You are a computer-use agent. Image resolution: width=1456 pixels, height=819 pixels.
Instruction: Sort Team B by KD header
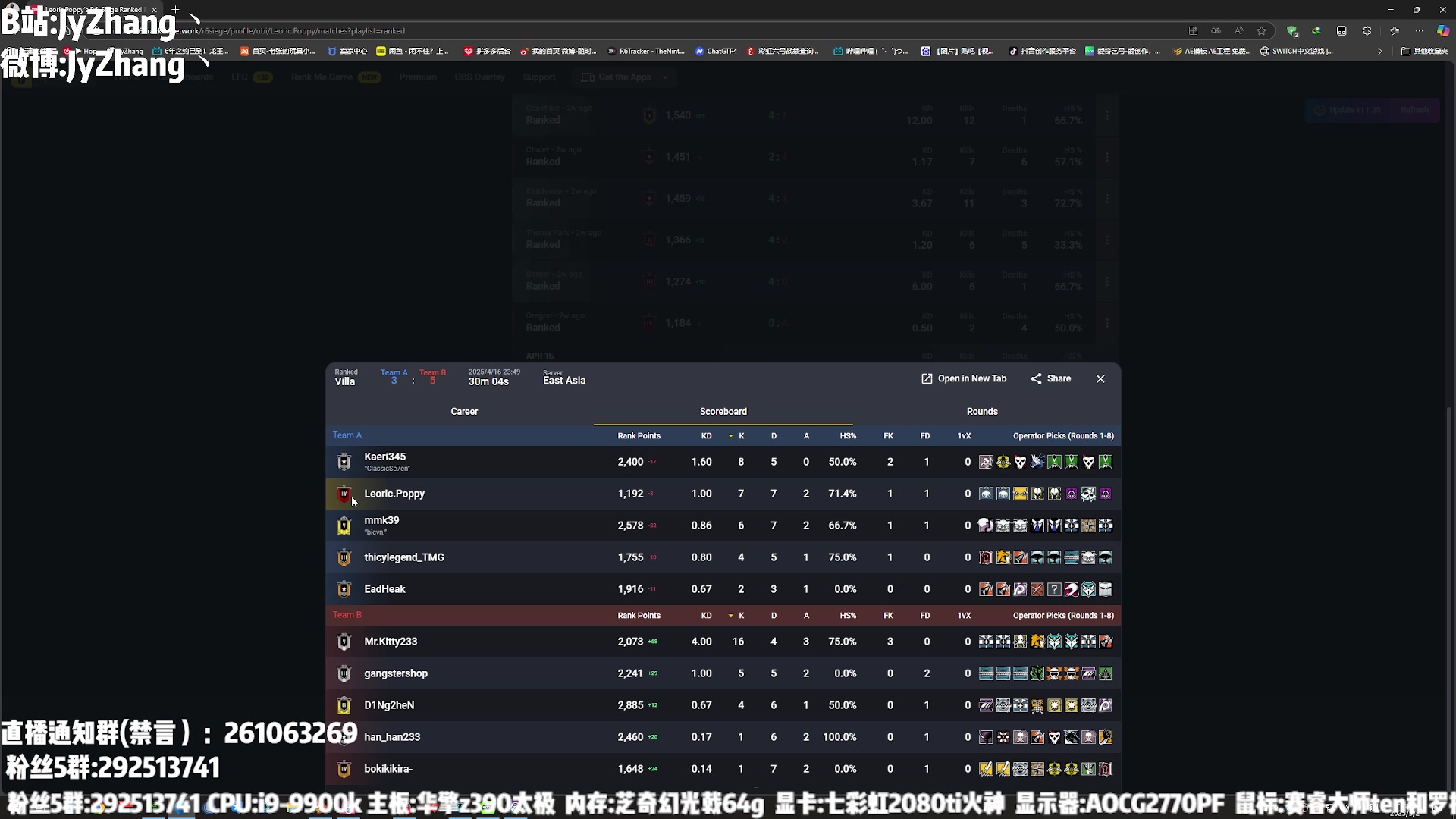(x=706, y=616)
